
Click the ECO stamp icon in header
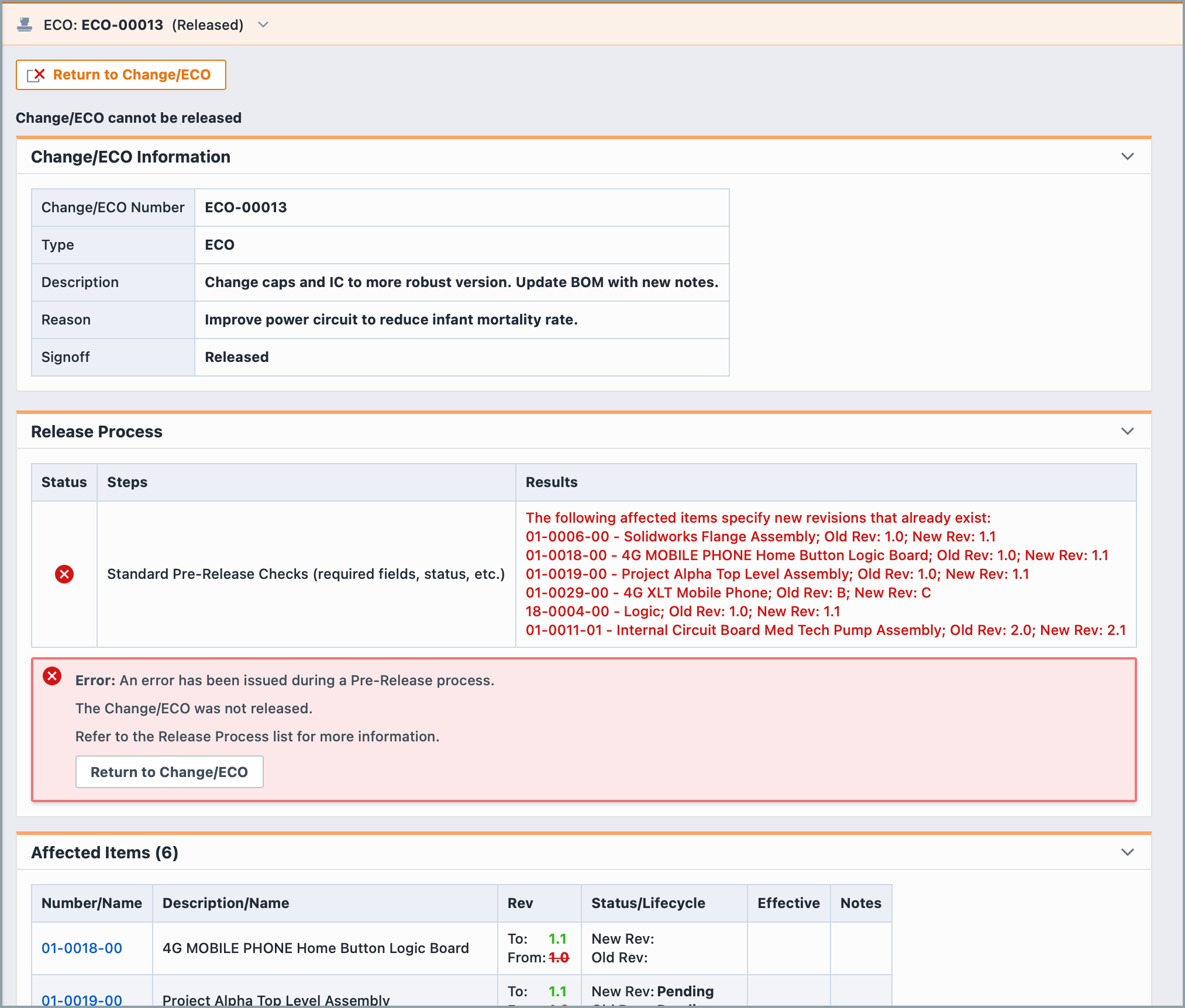click(x=25, y=25)
